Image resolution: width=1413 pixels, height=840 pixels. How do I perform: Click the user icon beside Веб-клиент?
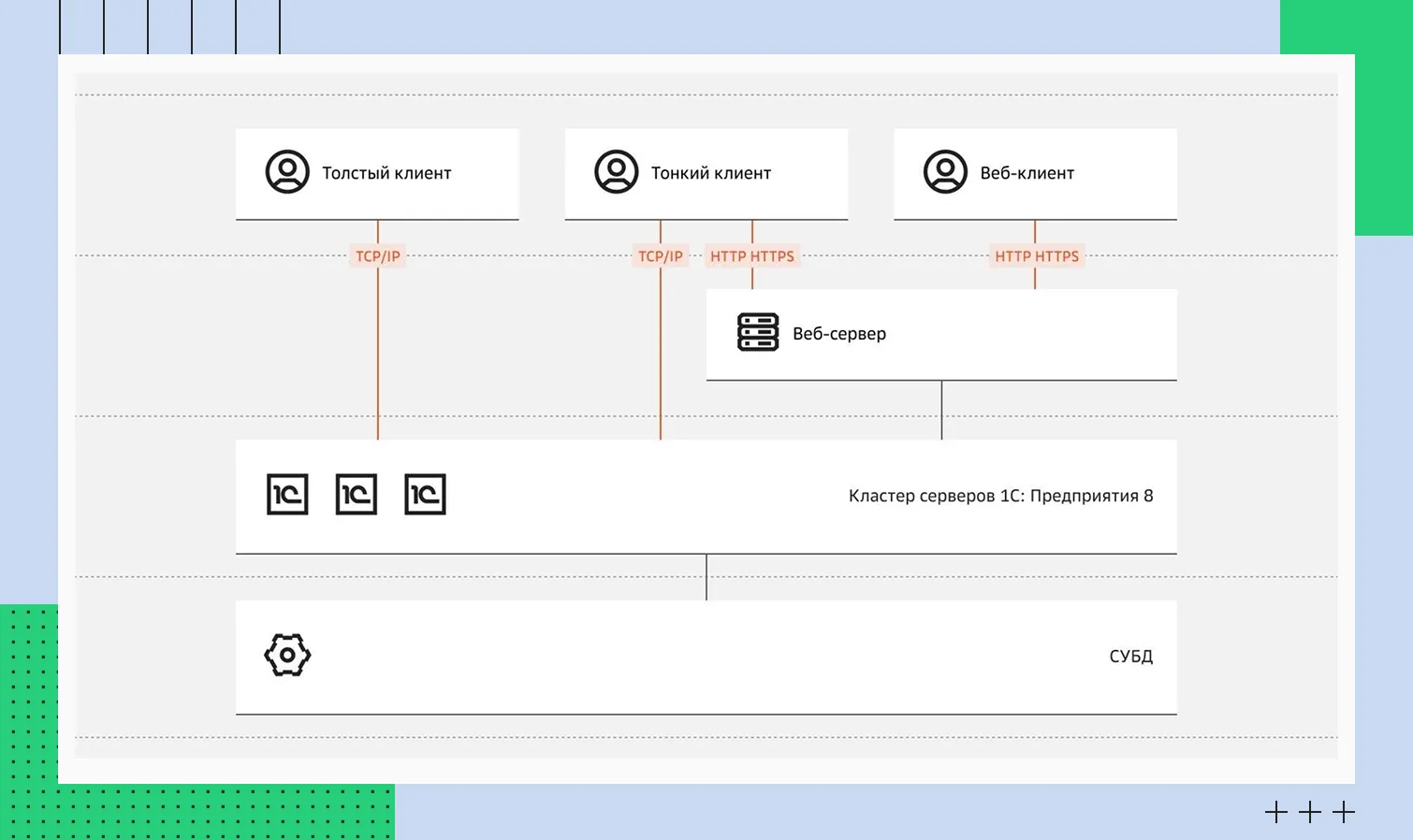pos(946,172)
